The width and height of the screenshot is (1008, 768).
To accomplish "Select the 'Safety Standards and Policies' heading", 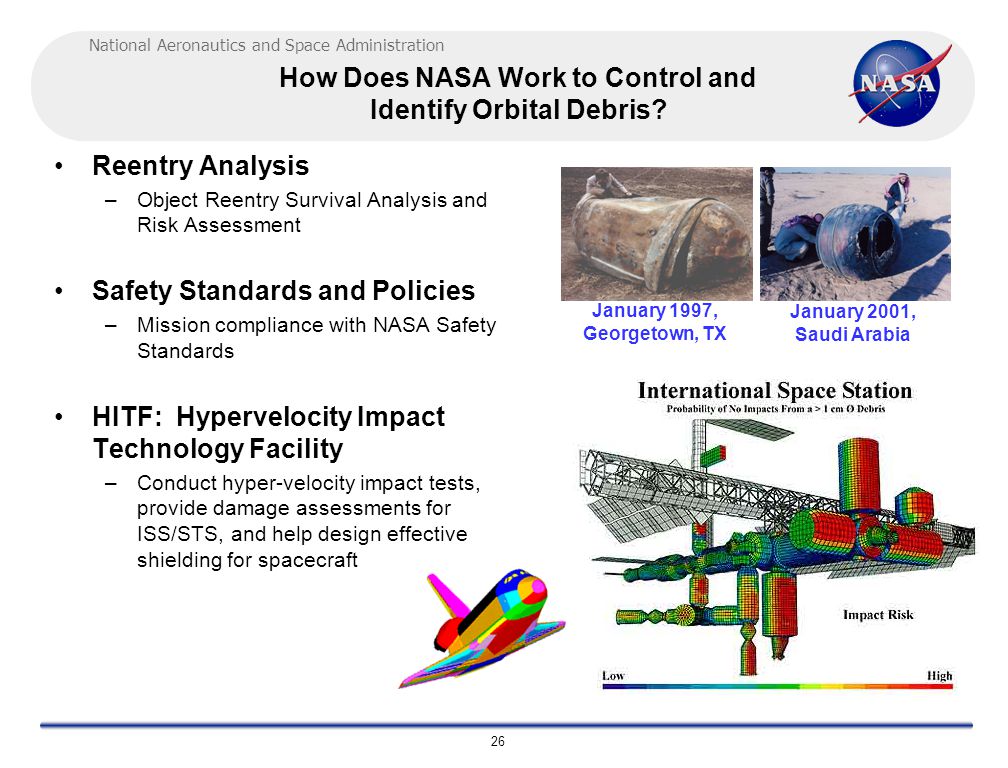I will [x=284, y=290].
